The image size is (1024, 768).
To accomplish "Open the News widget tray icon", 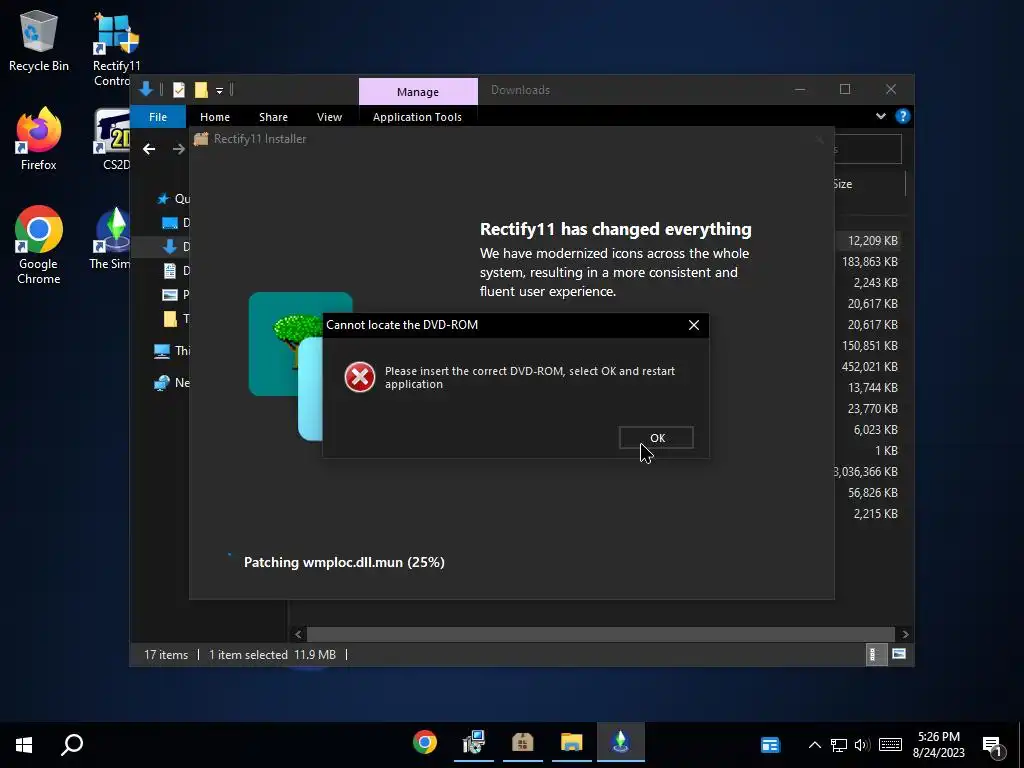I will pos(770,744).
